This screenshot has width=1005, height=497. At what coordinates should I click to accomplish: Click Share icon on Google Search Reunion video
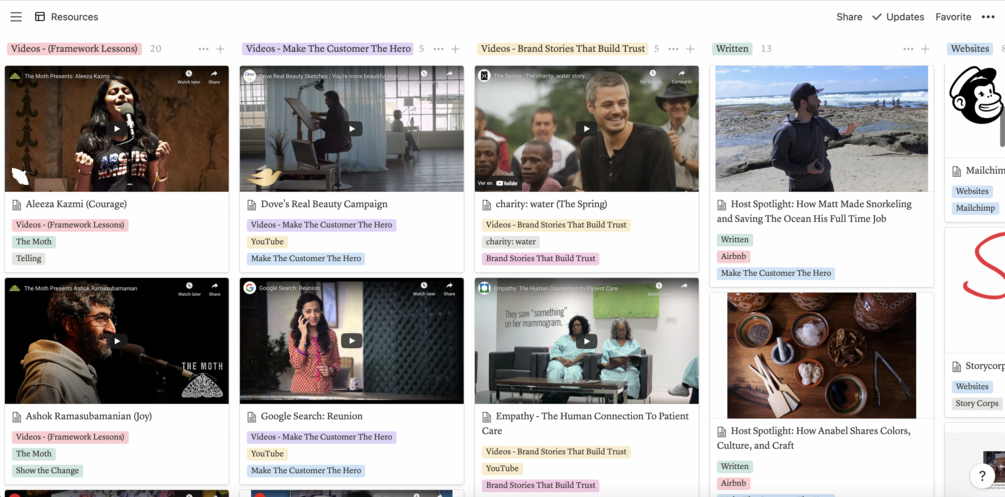tap(449, 289)
